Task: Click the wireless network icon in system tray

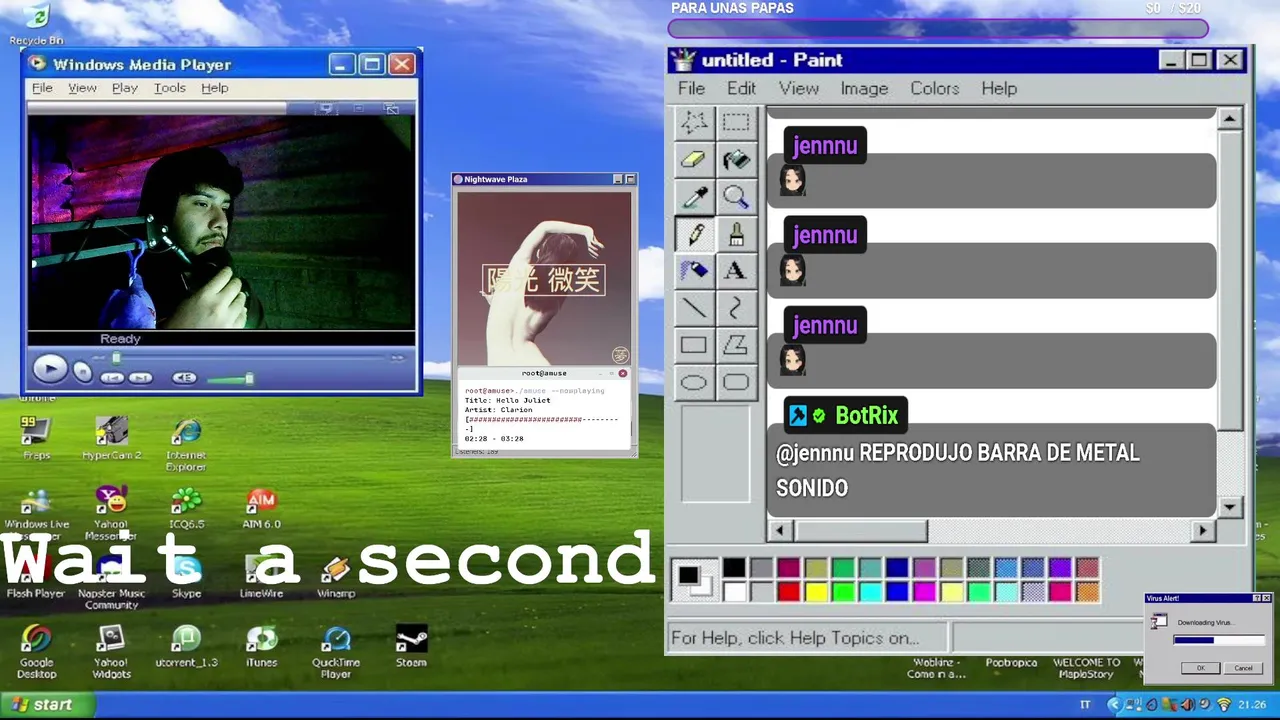Action: click(1223, 705)
